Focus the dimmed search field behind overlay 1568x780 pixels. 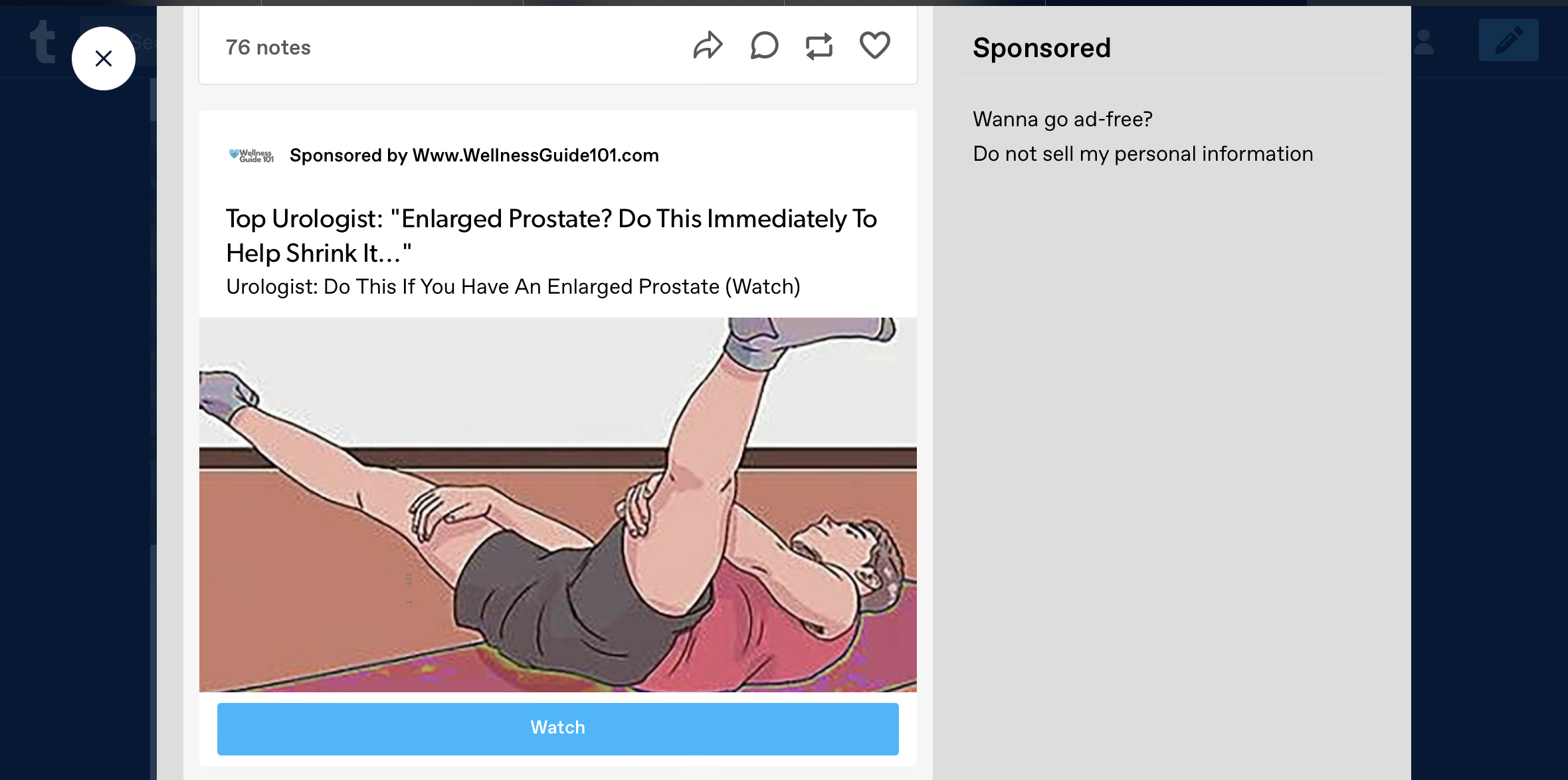[118, 41]
